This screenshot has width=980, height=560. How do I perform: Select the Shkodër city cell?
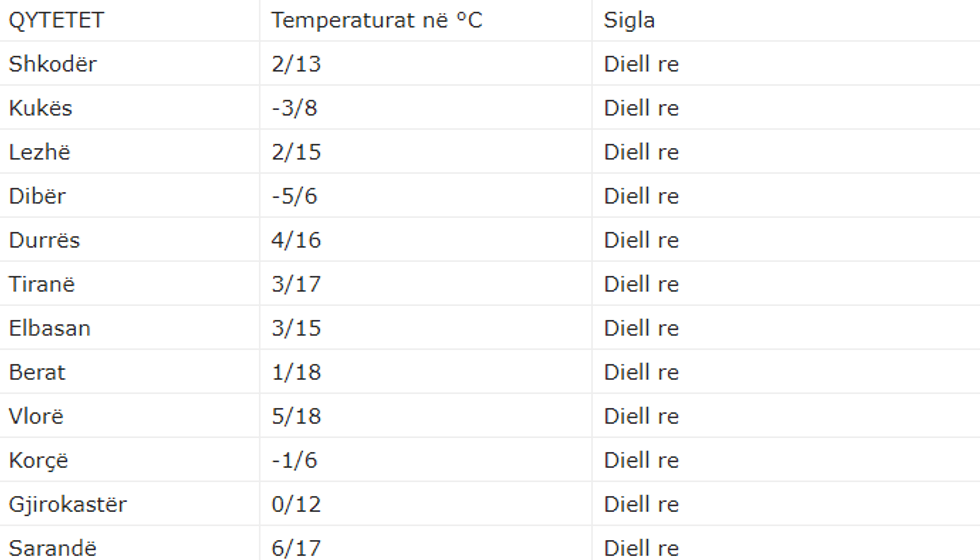53,64
